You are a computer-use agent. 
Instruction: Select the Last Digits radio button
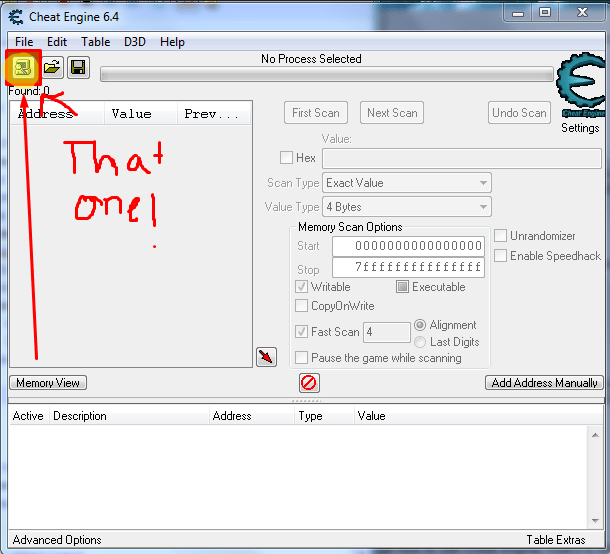[420, 342]
